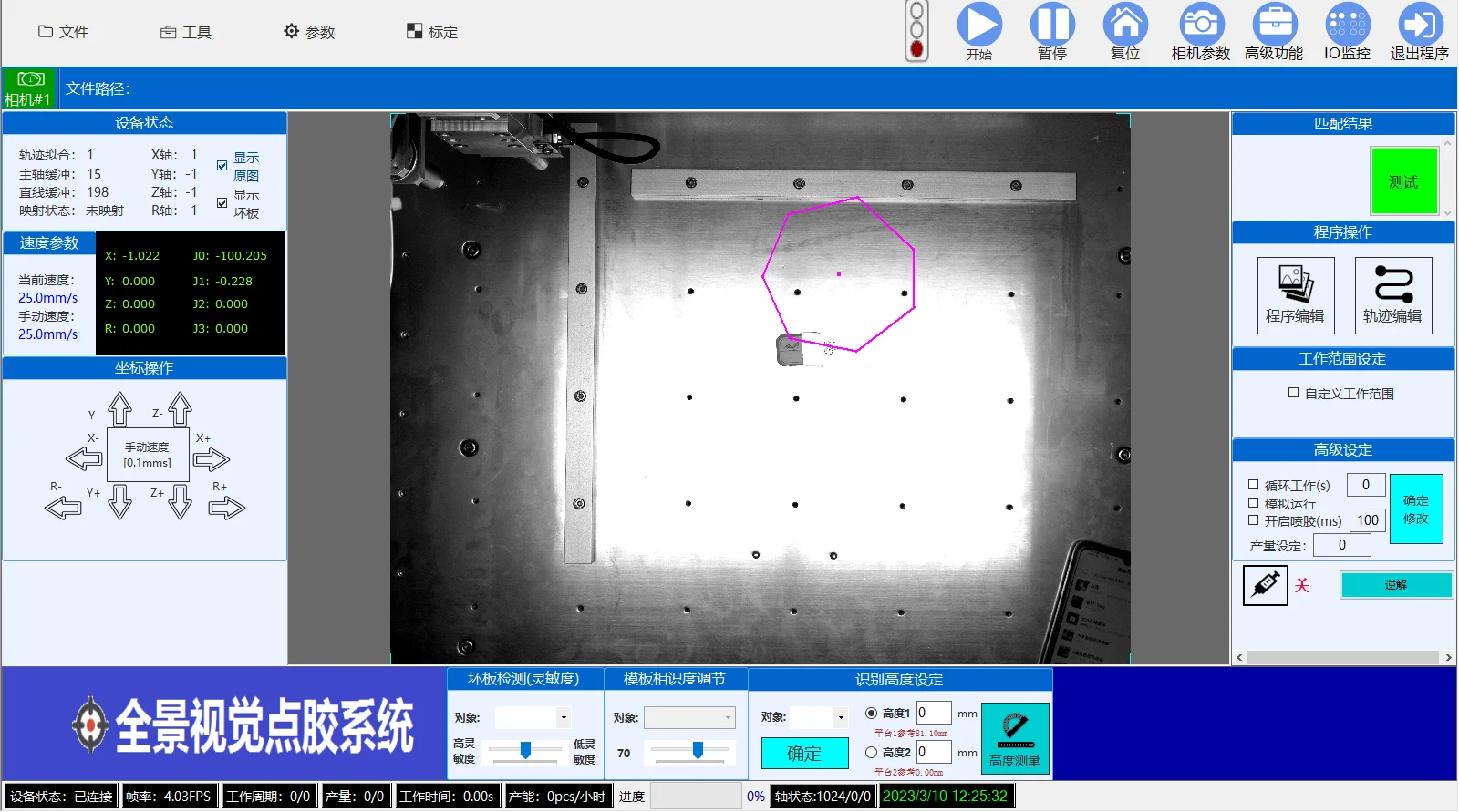Pause operation using the 暂停 icon

click(x=1052, y=25)
